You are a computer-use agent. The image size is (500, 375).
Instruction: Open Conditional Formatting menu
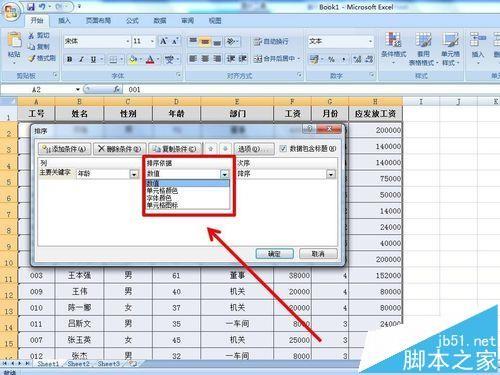(x=394, y=48)
